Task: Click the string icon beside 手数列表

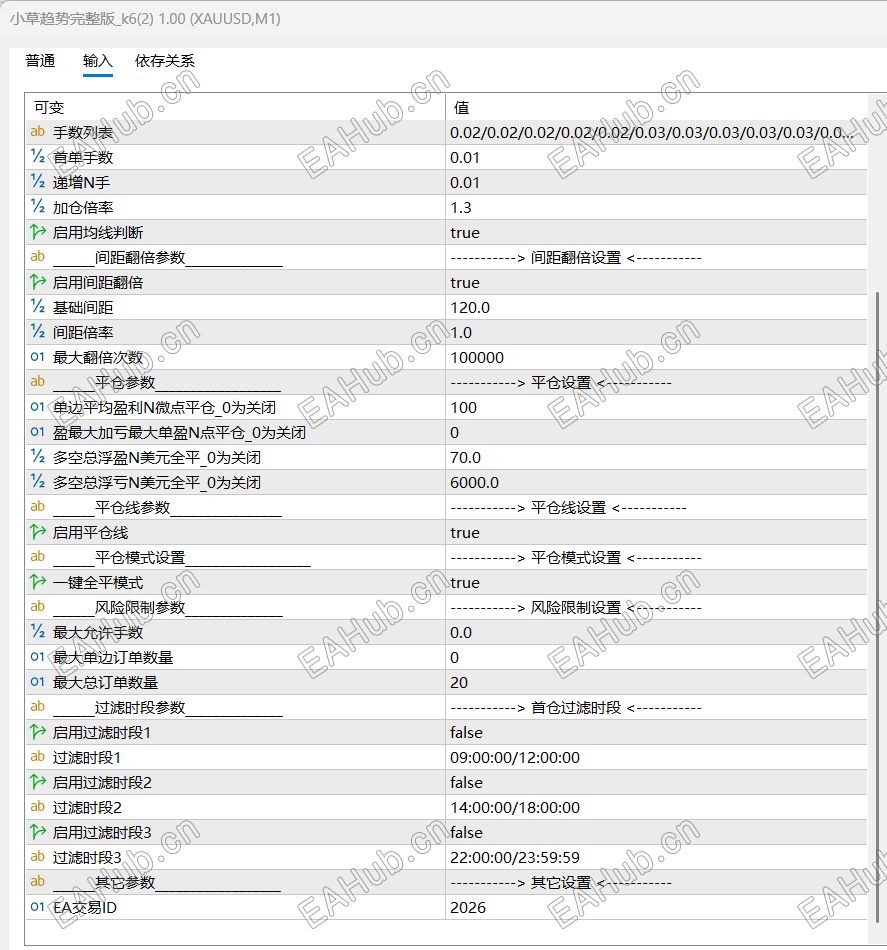Action: point(38,131)
